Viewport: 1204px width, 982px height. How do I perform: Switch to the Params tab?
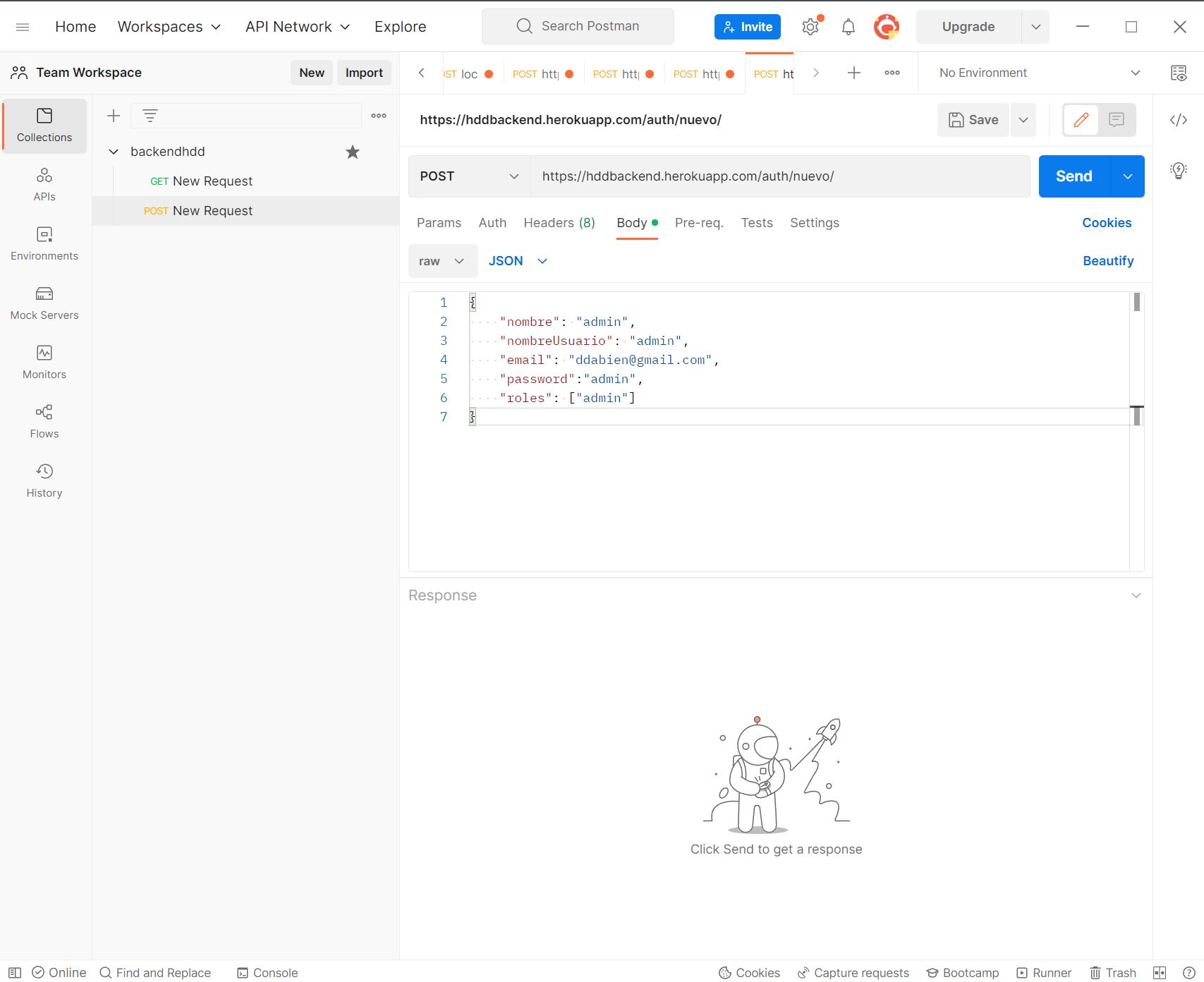[439, 223]
